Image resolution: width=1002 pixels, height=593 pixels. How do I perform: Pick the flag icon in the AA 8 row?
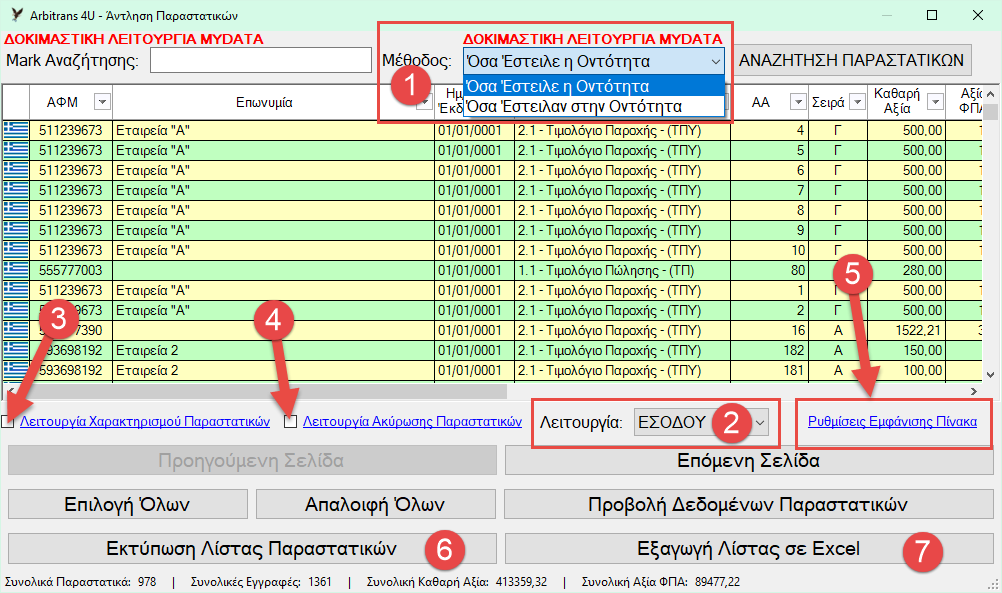click(x=16, y=210)
